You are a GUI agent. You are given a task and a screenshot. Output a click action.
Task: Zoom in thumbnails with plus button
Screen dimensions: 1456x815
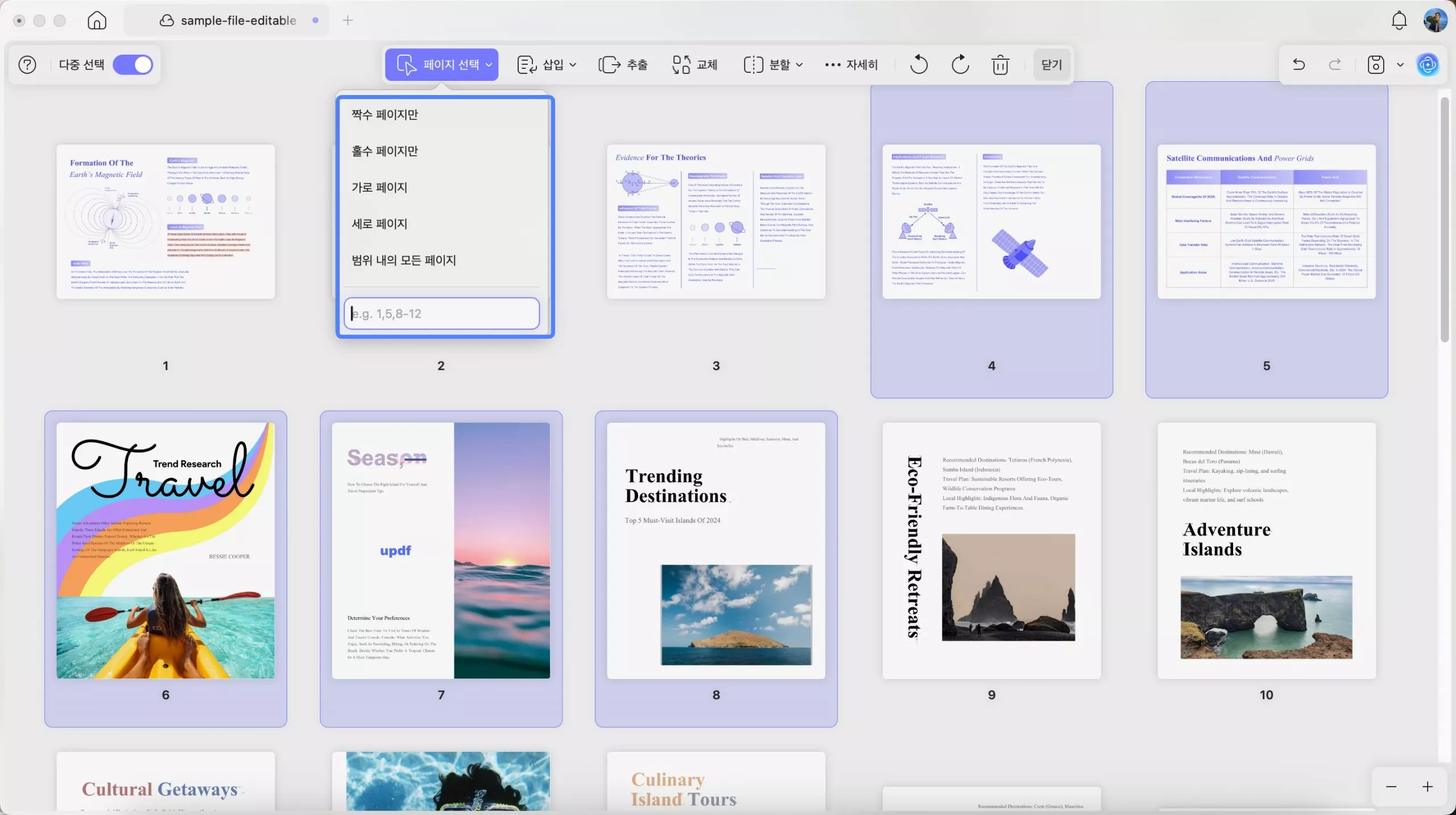(x=1428, y=787)
